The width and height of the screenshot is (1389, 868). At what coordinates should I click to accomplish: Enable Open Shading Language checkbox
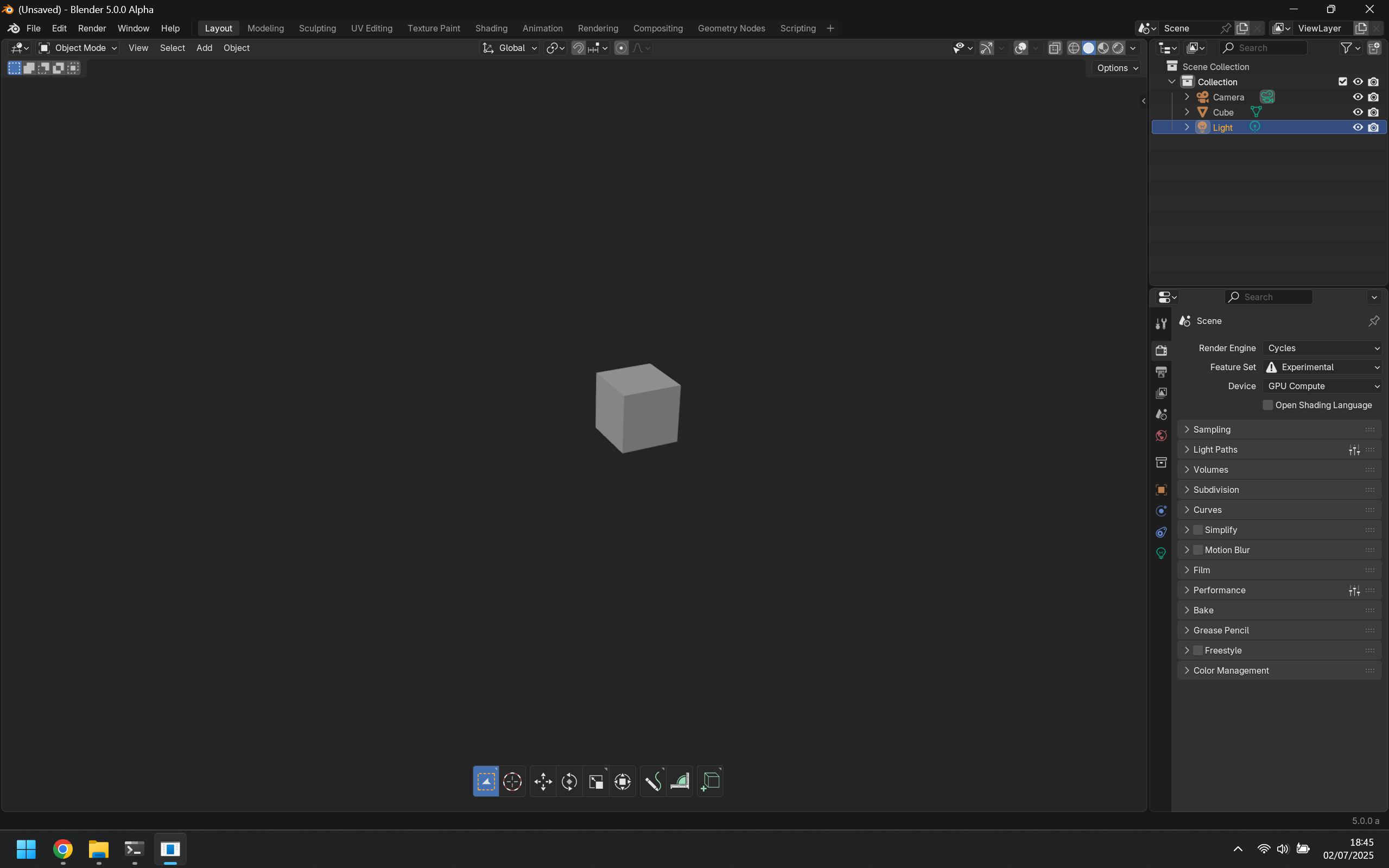pyautogui.click(x=1268, y=406)
